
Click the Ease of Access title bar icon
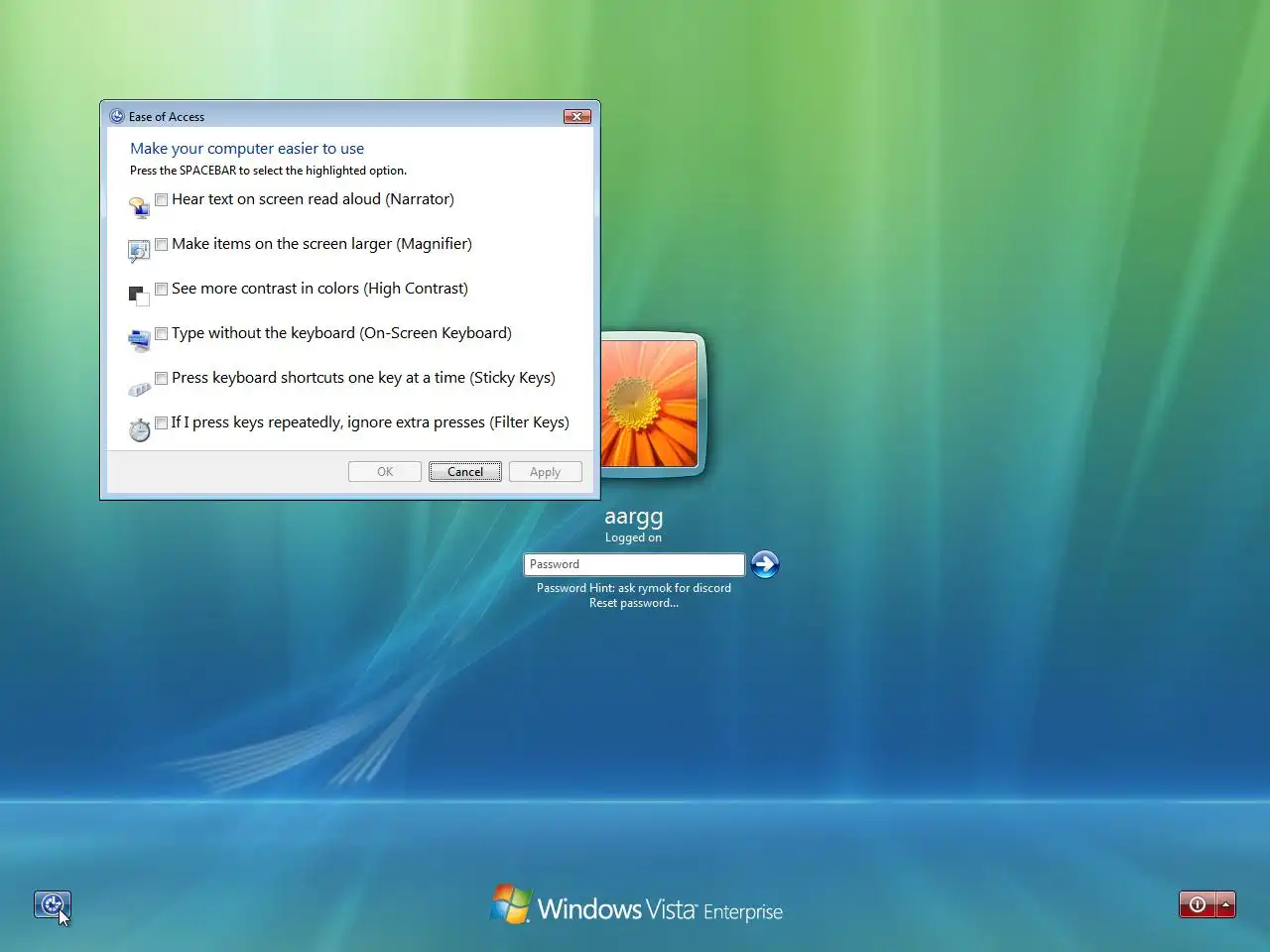pos(117,116)
